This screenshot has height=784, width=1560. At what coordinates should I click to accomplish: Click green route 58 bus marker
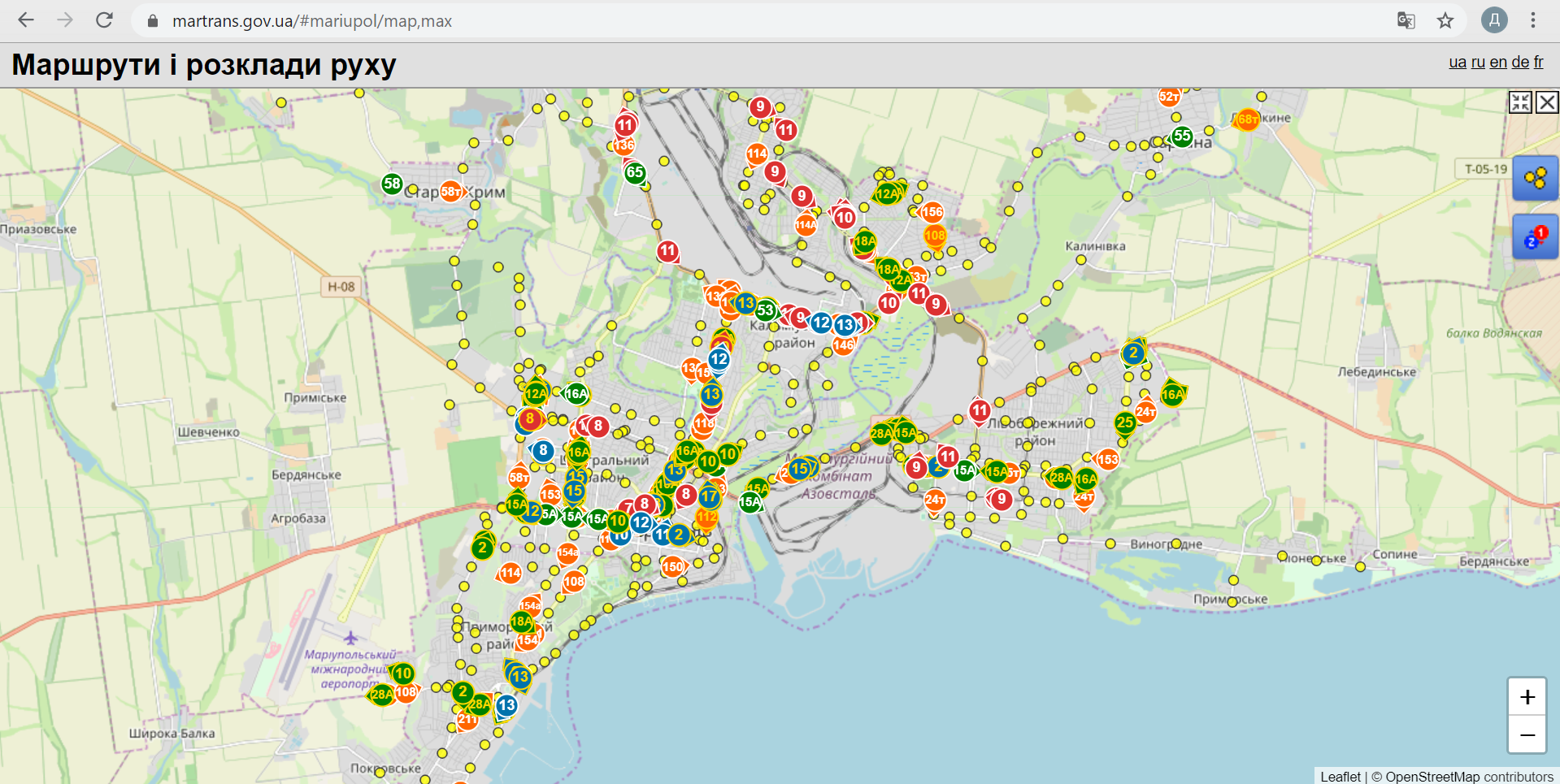(x=392, y=184)
